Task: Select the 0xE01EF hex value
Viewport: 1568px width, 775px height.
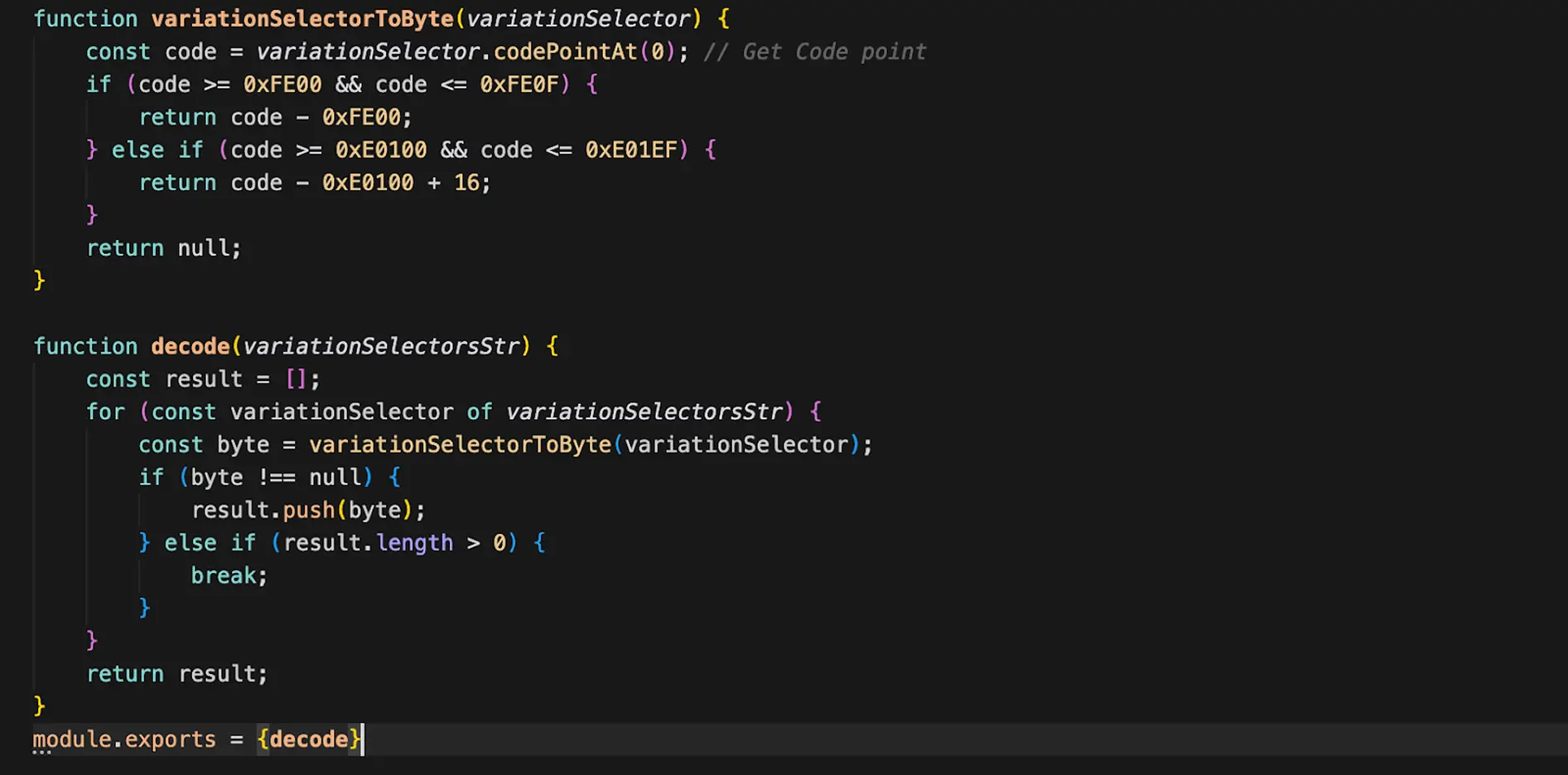Action: tap(632, 150)
